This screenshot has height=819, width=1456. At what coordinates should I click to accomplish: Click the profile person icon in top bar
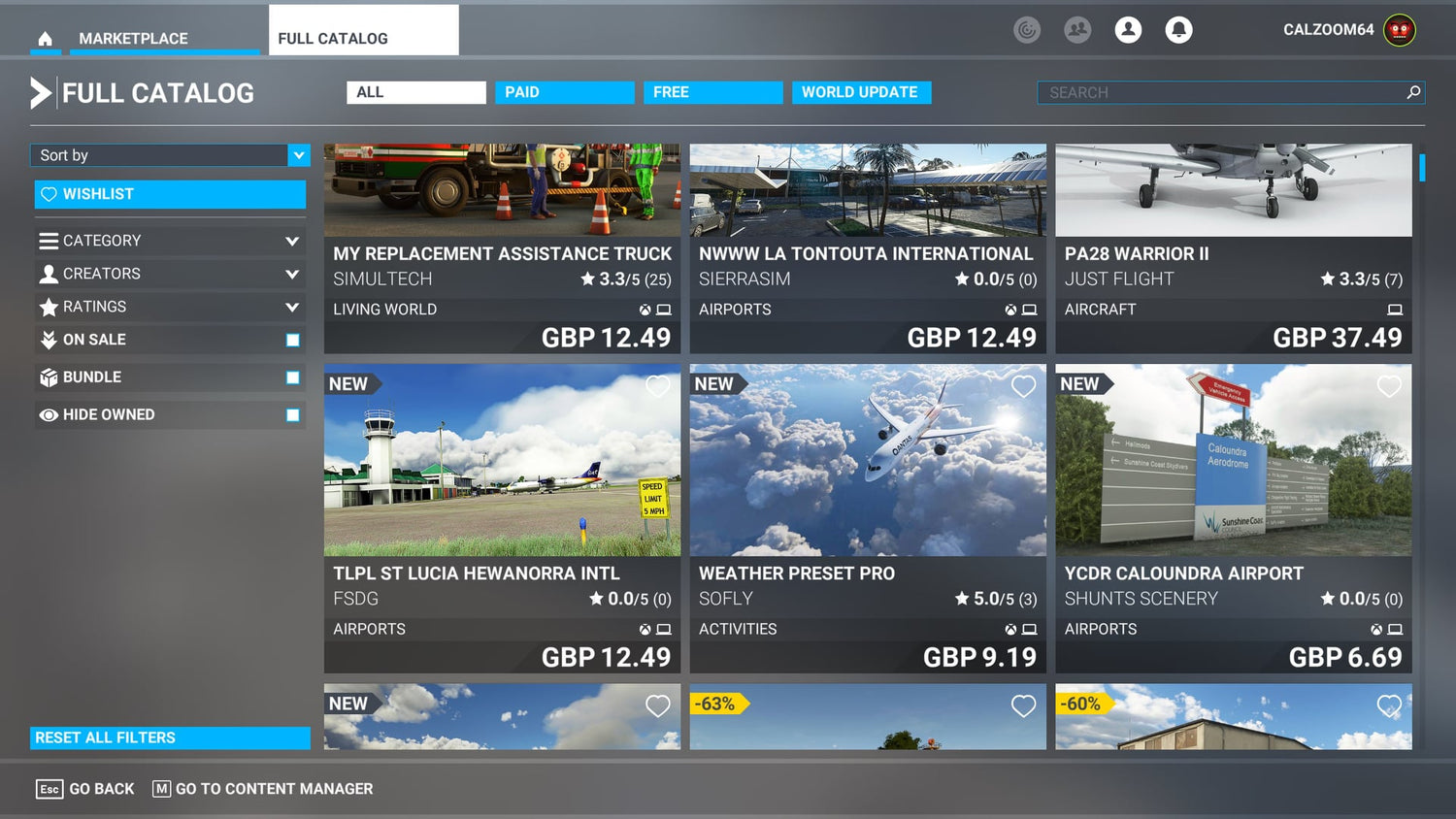[1128, 29]
